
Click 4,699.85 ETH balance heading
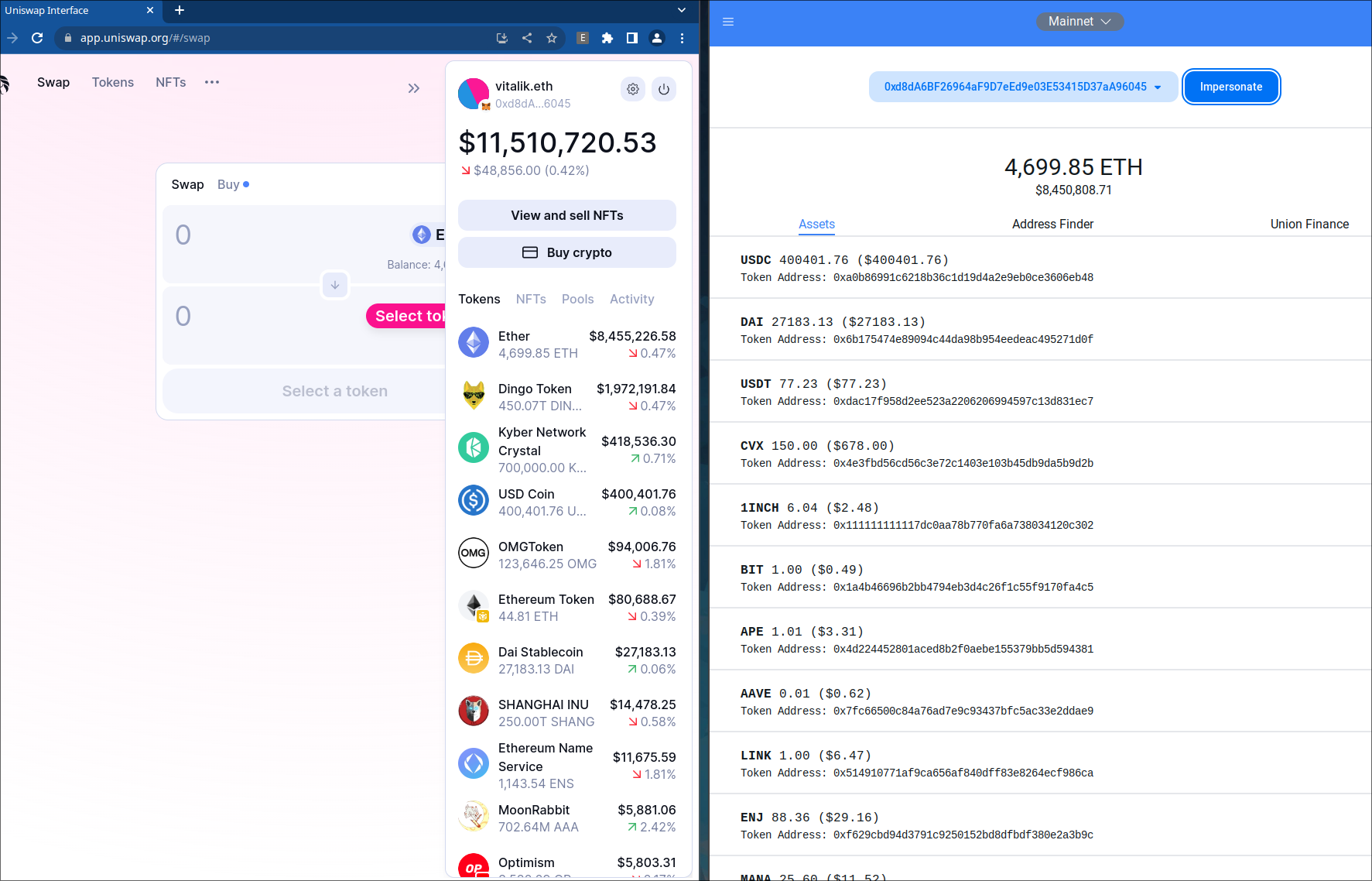[x=1073, y=167]
